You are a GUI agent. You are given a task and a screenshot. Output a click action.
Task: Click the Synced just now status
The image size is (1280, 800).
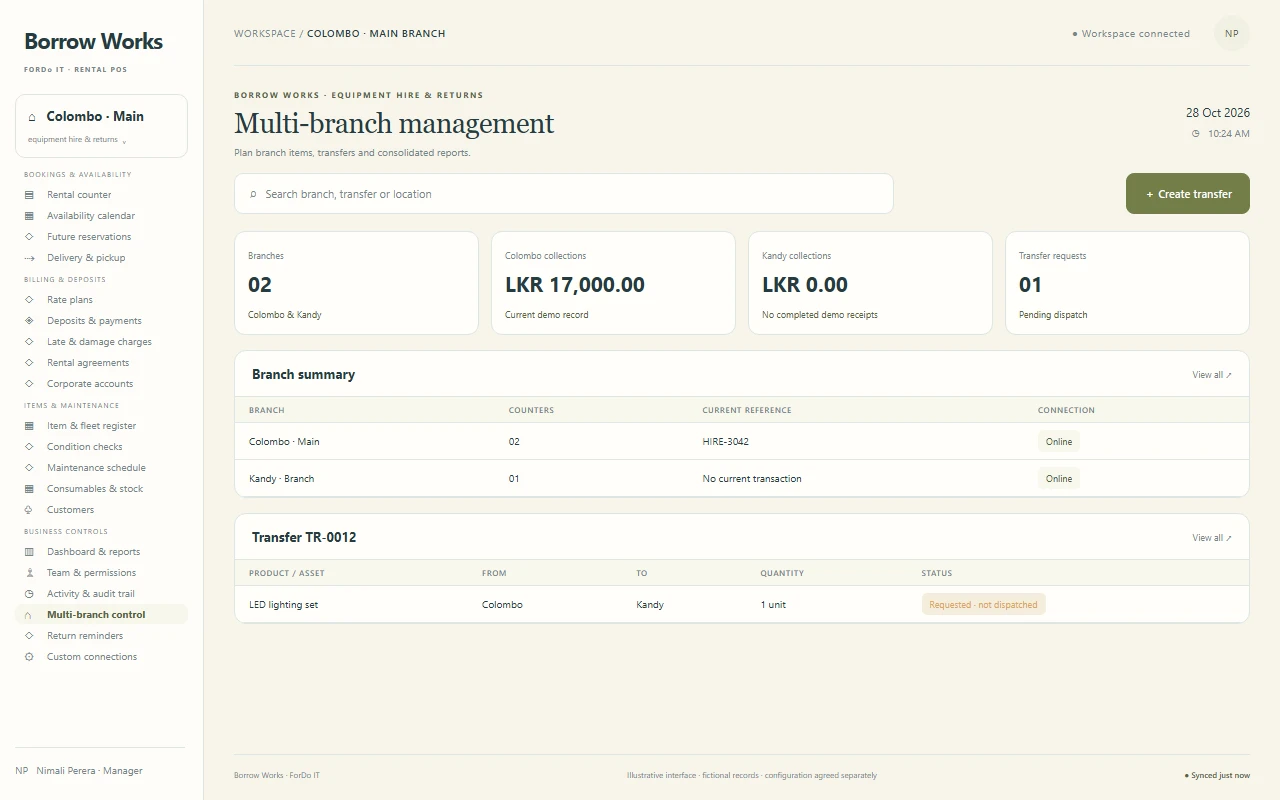coord(1217,775)
